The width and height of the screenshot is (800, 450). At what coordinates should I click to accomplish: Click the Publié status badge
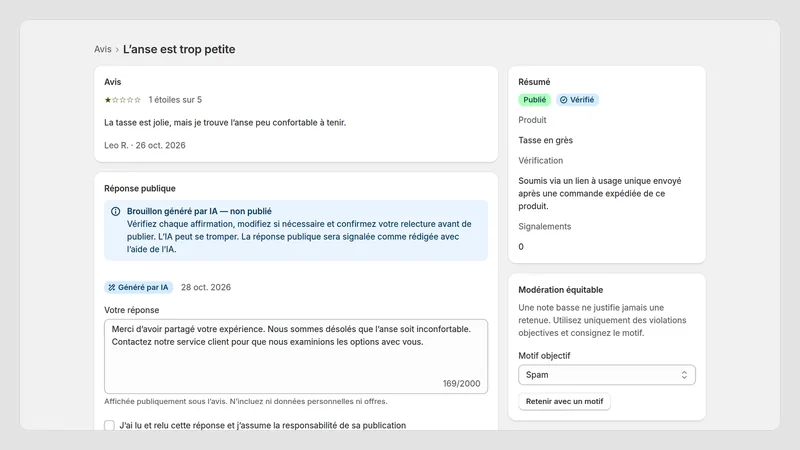pyautogui.click(x=534, y=100)
